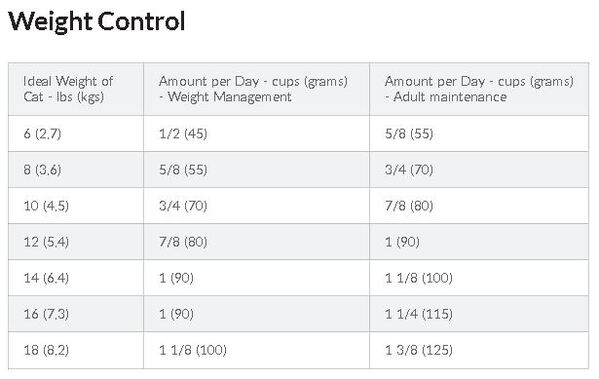Click the 3/4 (70) adult maintenance cell
The width and height of the screenshot is (599, 379).
click(479, 170)
